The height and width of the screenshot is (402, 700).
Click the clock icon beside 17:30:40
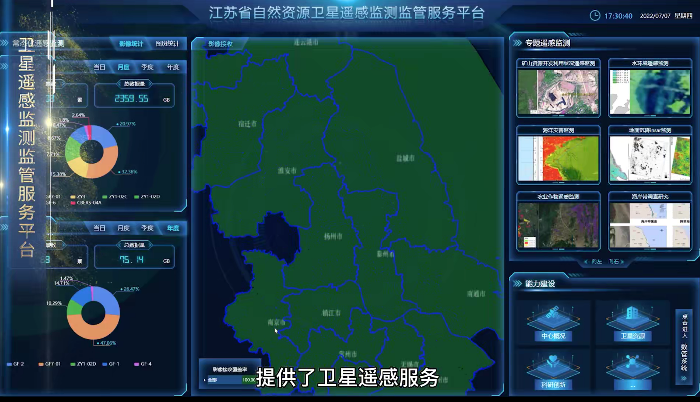pos(595,16)
